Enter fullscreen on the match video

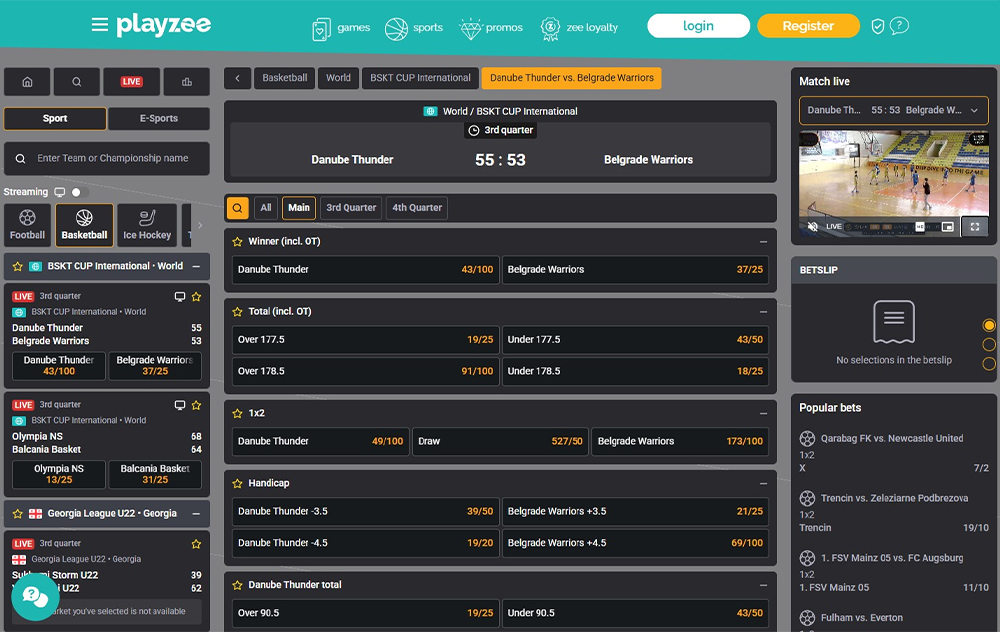[974, 227]
